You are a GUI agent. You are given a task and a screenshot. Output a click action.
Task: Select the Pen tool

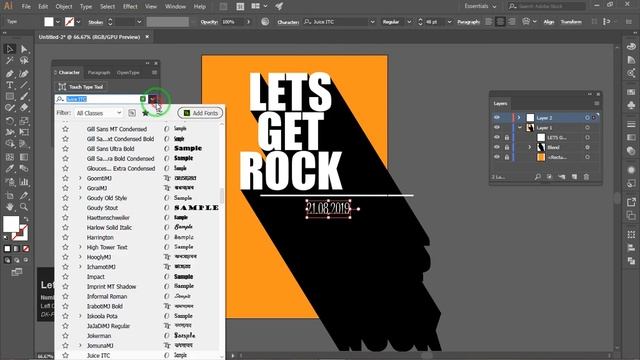point(10,73)
